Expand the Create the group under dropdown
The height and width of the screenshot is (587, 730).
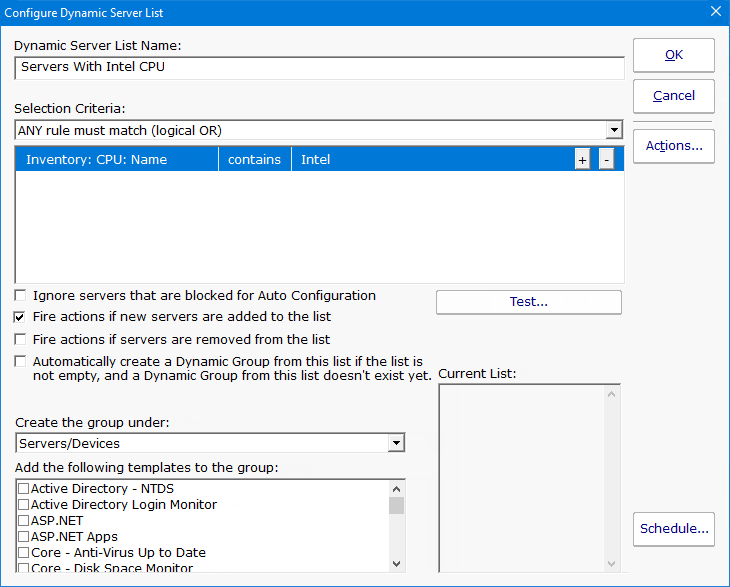(396, 443)
